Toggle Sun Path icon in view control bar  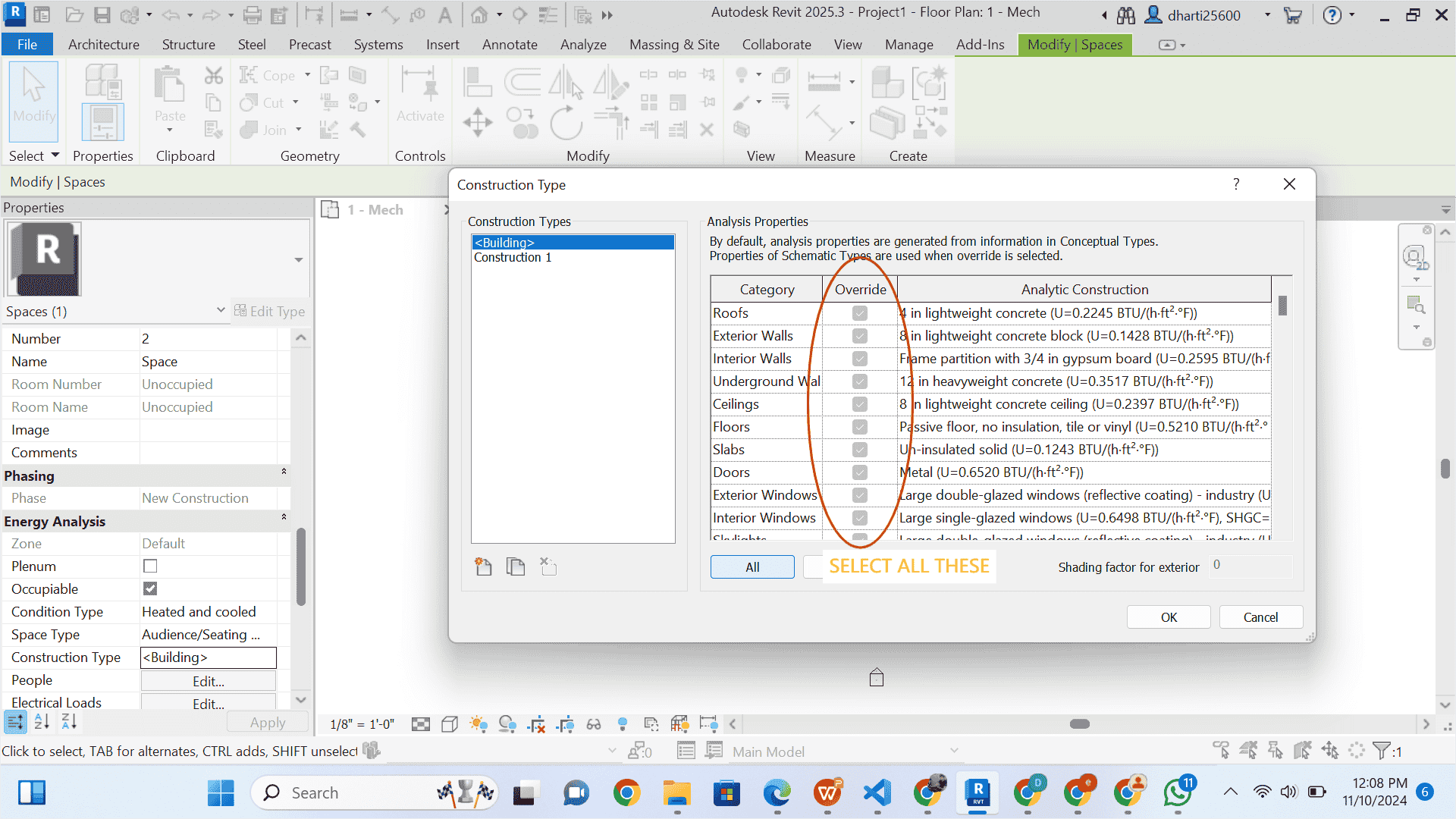pyautogui.click(x=479, y=724)
